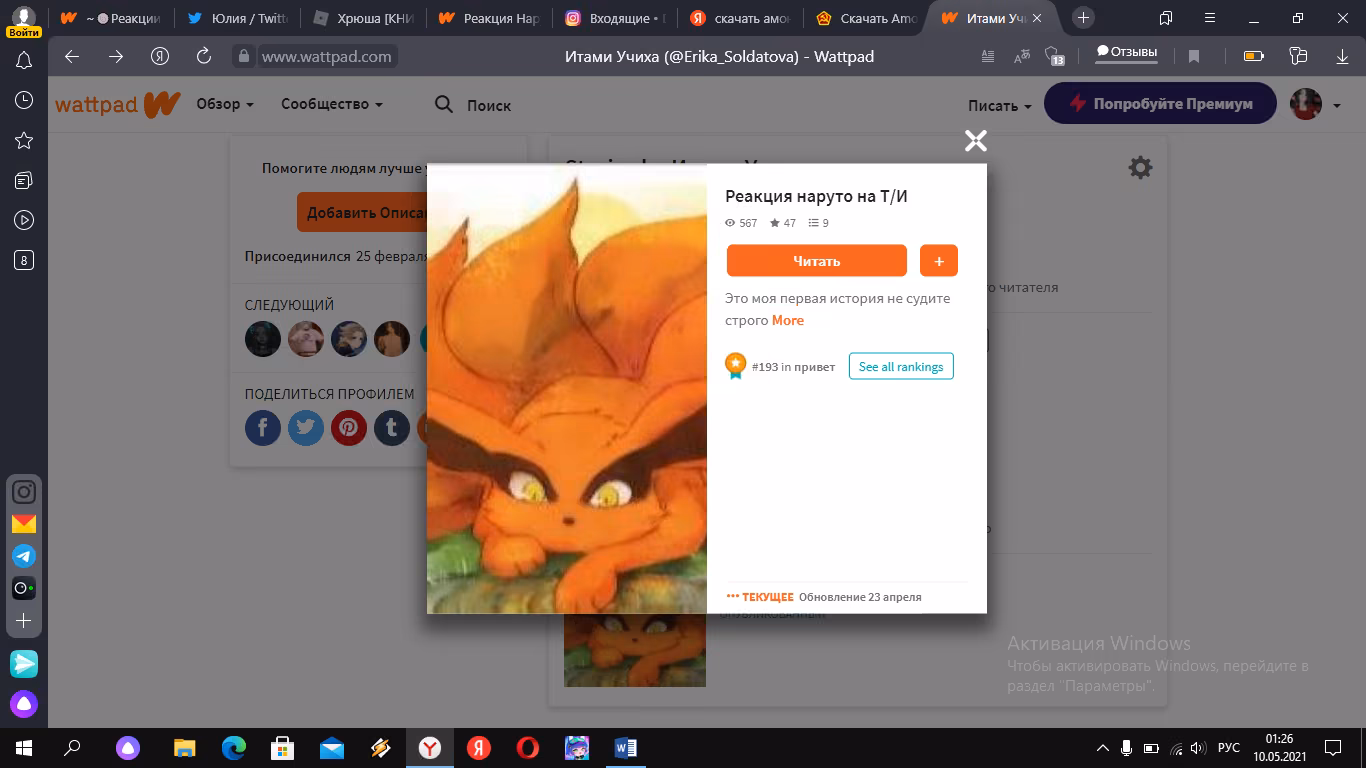Add a site to sidebar

(x=24, y=621)
